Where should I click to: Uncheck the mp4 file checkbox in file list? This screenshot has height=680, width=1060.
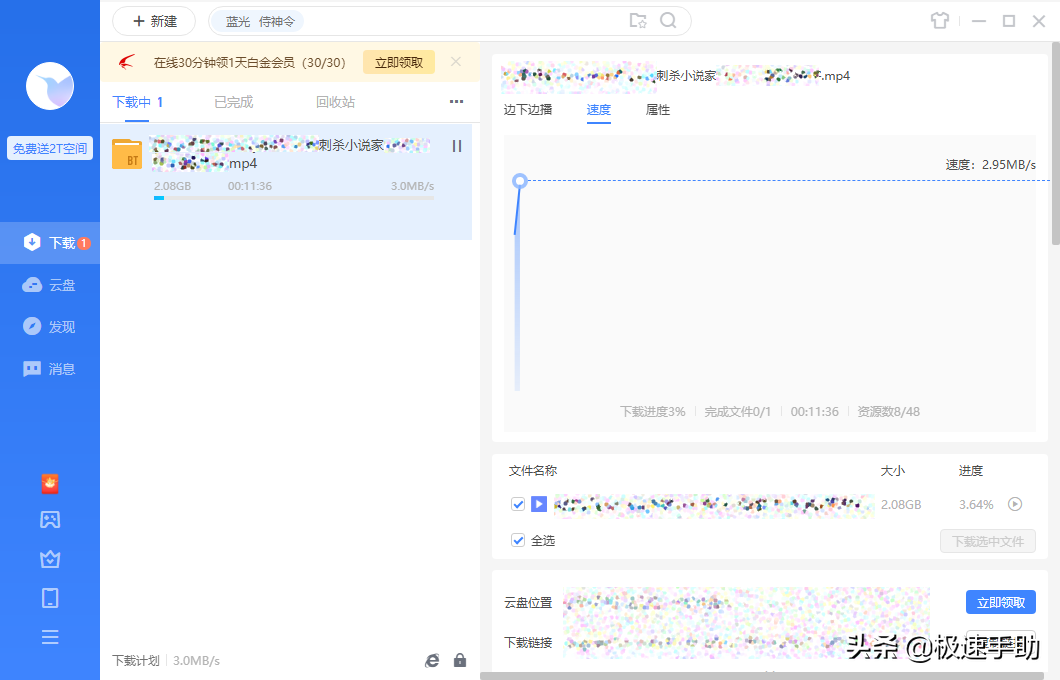(x=517, y=504)
